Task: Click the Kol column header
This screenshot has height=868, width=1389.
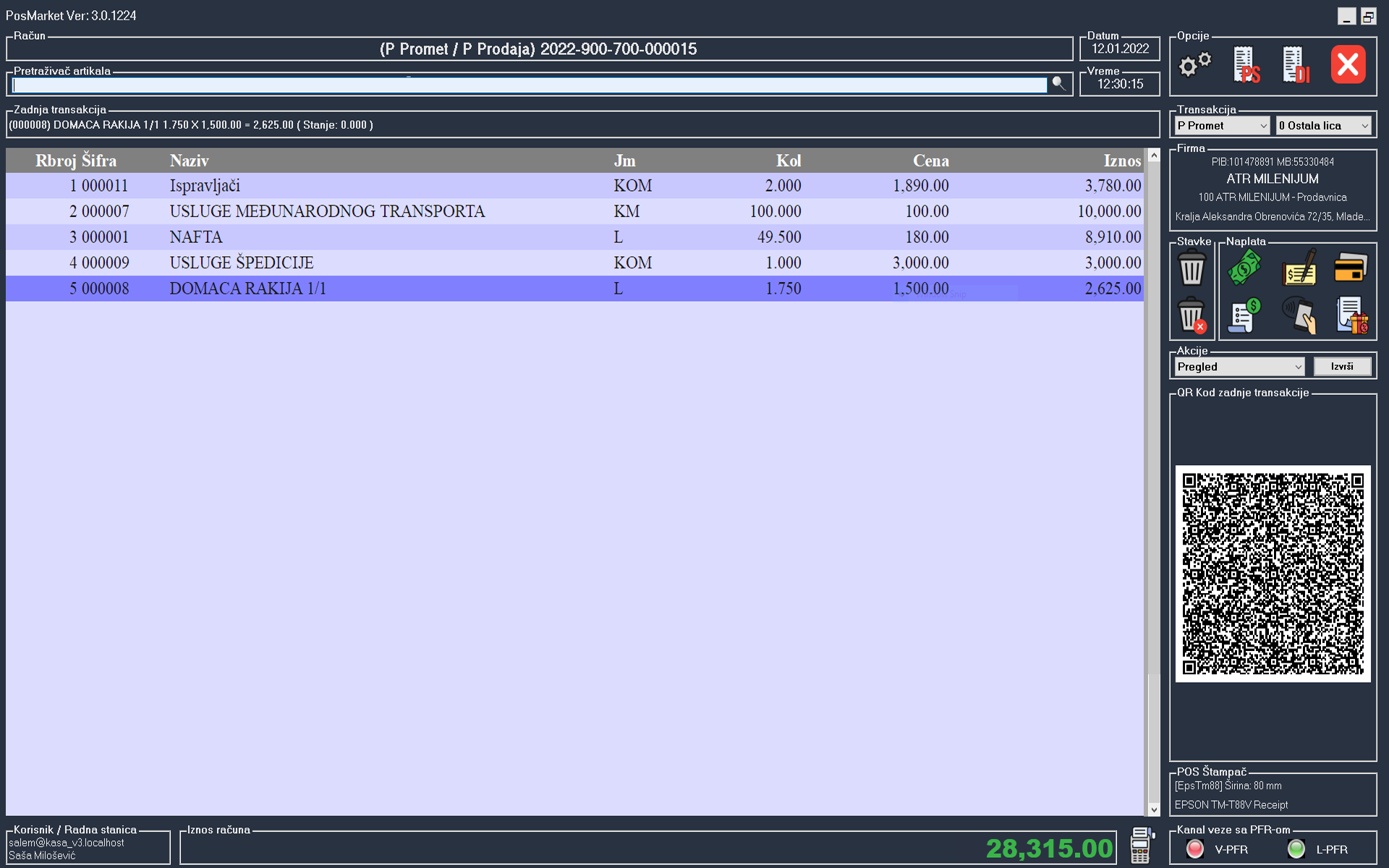Action: click(x=789, y=161)
